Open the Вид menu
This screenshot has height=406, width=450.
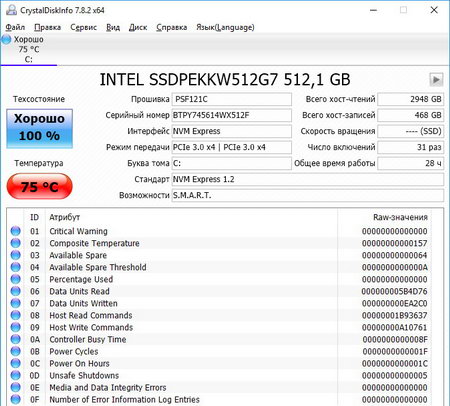coord(113,27)
